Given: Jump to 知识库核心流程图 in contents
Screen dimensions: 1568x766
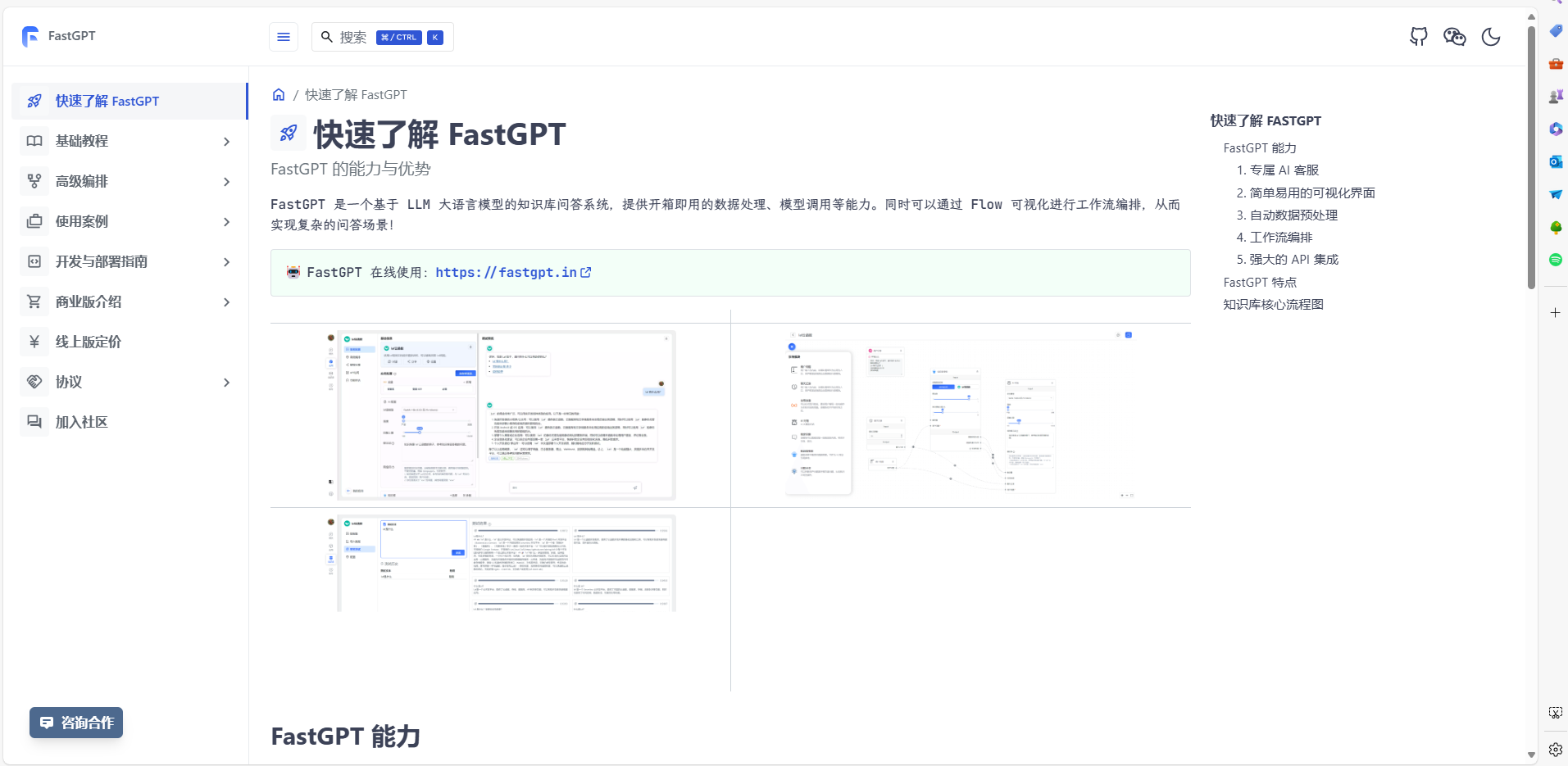Looking at the screenshot, I should [1273, 305].
